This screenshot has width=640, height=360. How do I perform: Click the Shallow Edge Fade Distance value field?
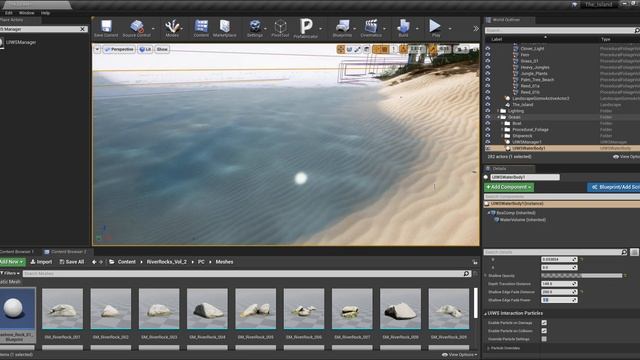559,292
